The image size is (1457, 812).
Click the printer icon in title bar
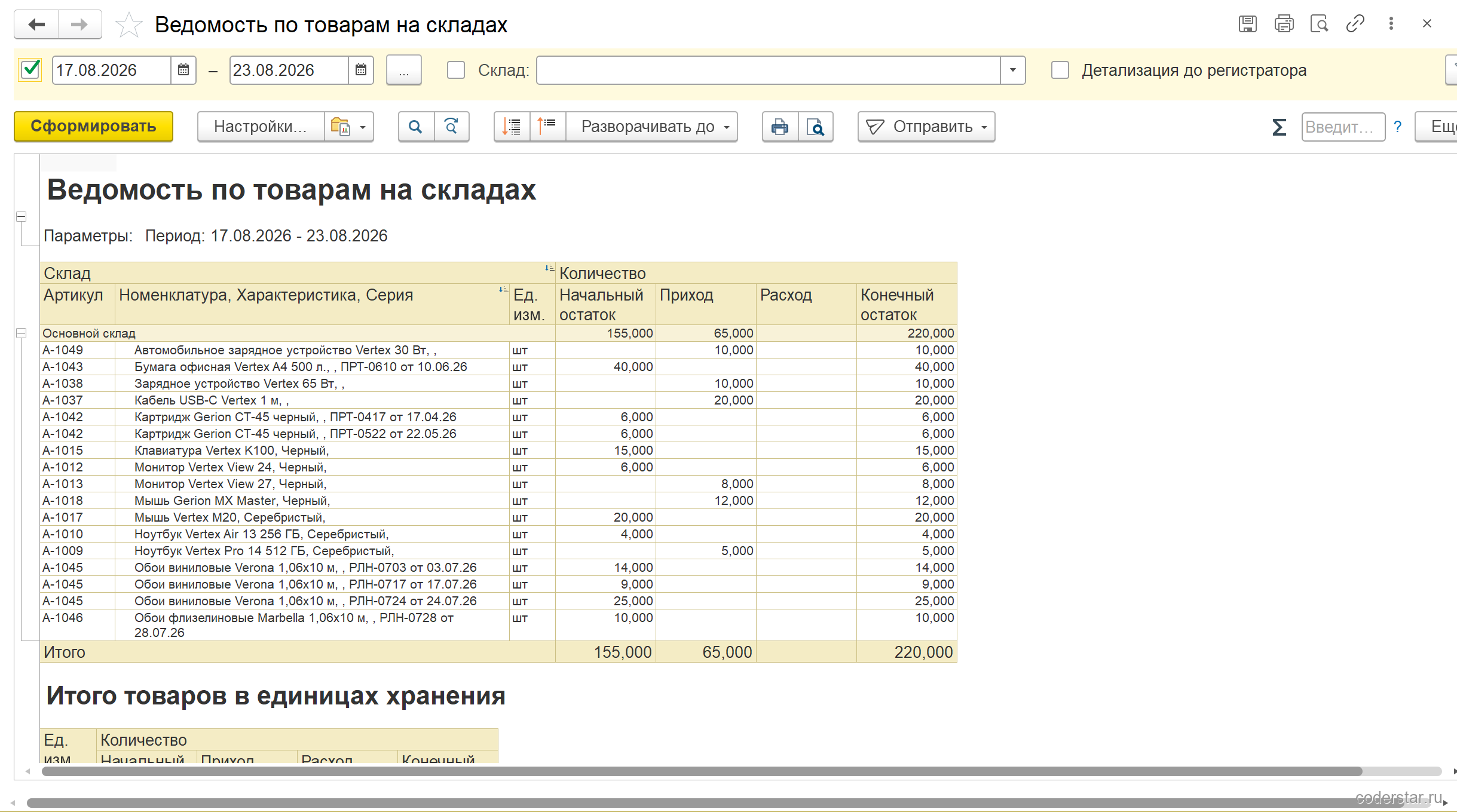1284,24
